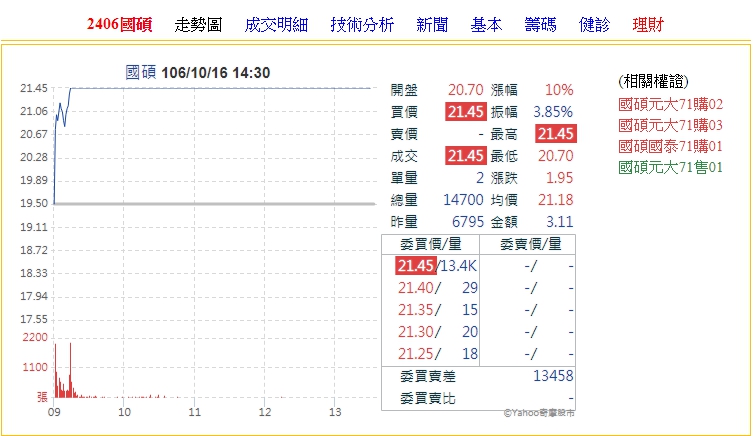Click the 委買價/量 column header
The image size is (753, 436).
tap(431, 244)
